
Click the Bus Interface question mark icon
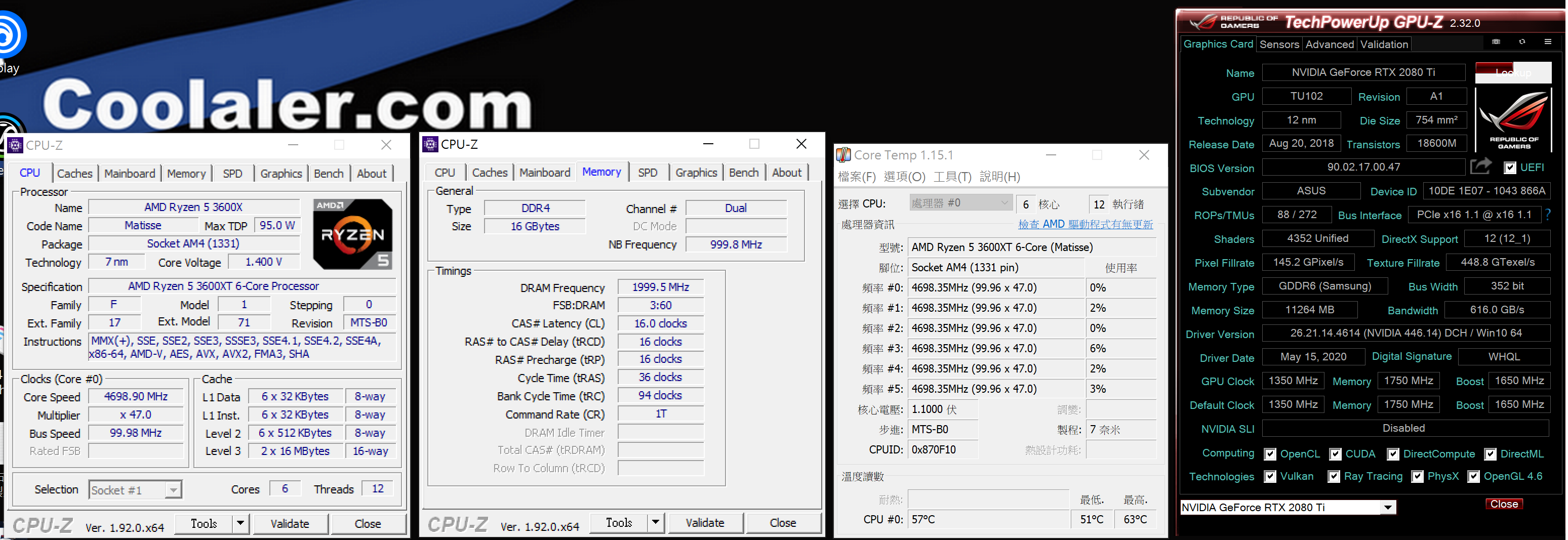[x=1547, y=214]
